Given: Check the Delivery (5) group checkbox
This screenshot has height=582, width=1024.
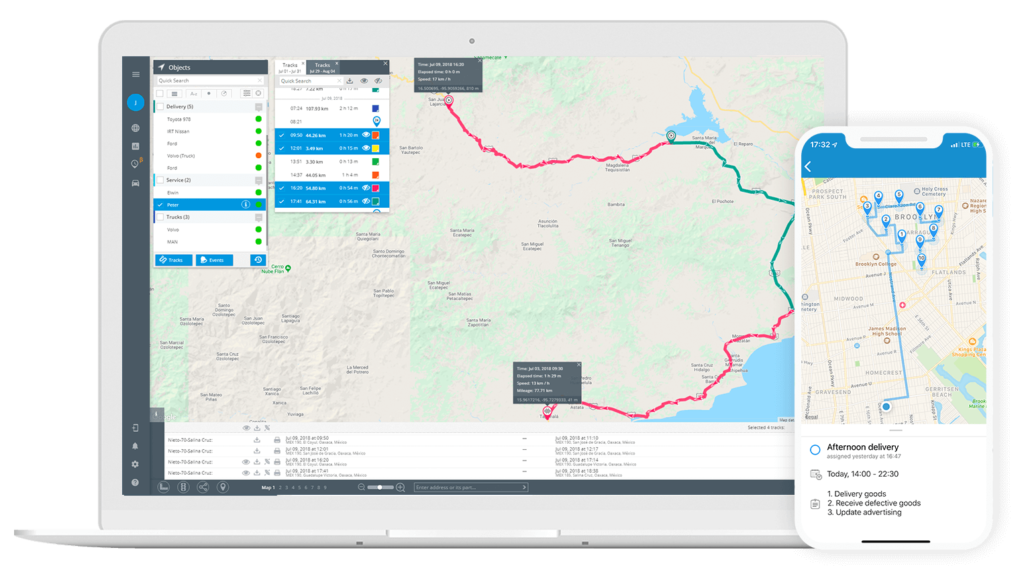Looking at the screenshot, I should pos(161,106).
